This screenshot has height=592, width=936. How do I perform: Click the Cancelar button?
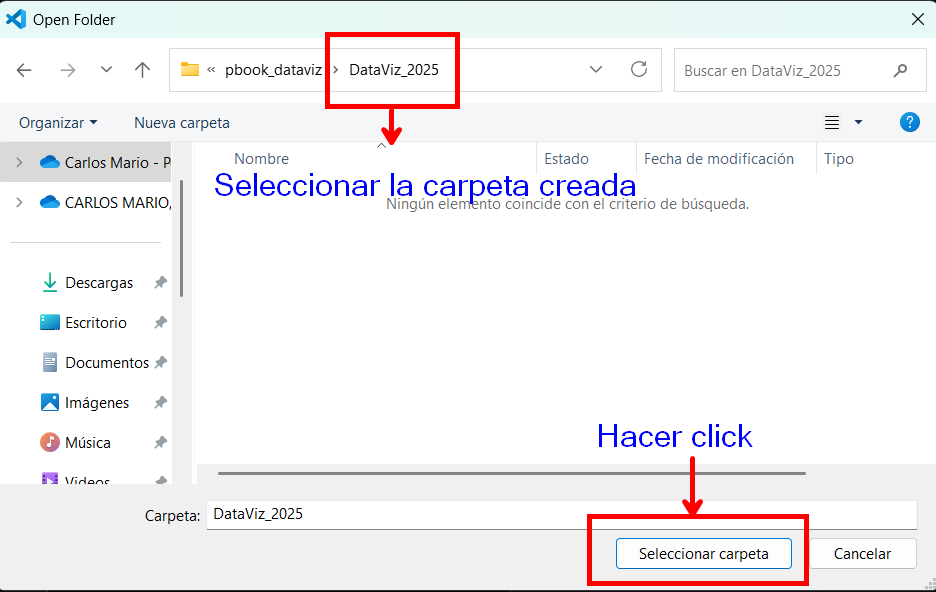click(862, 554)
